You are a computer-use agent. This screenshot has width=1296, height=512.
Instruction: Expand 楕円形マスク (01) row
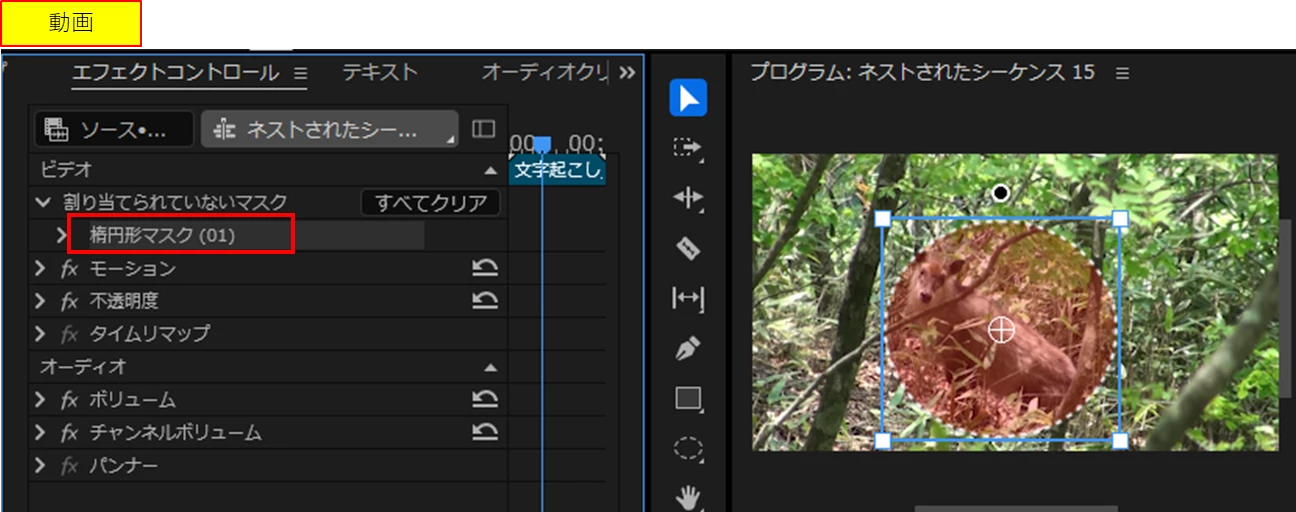coord(61,236)
